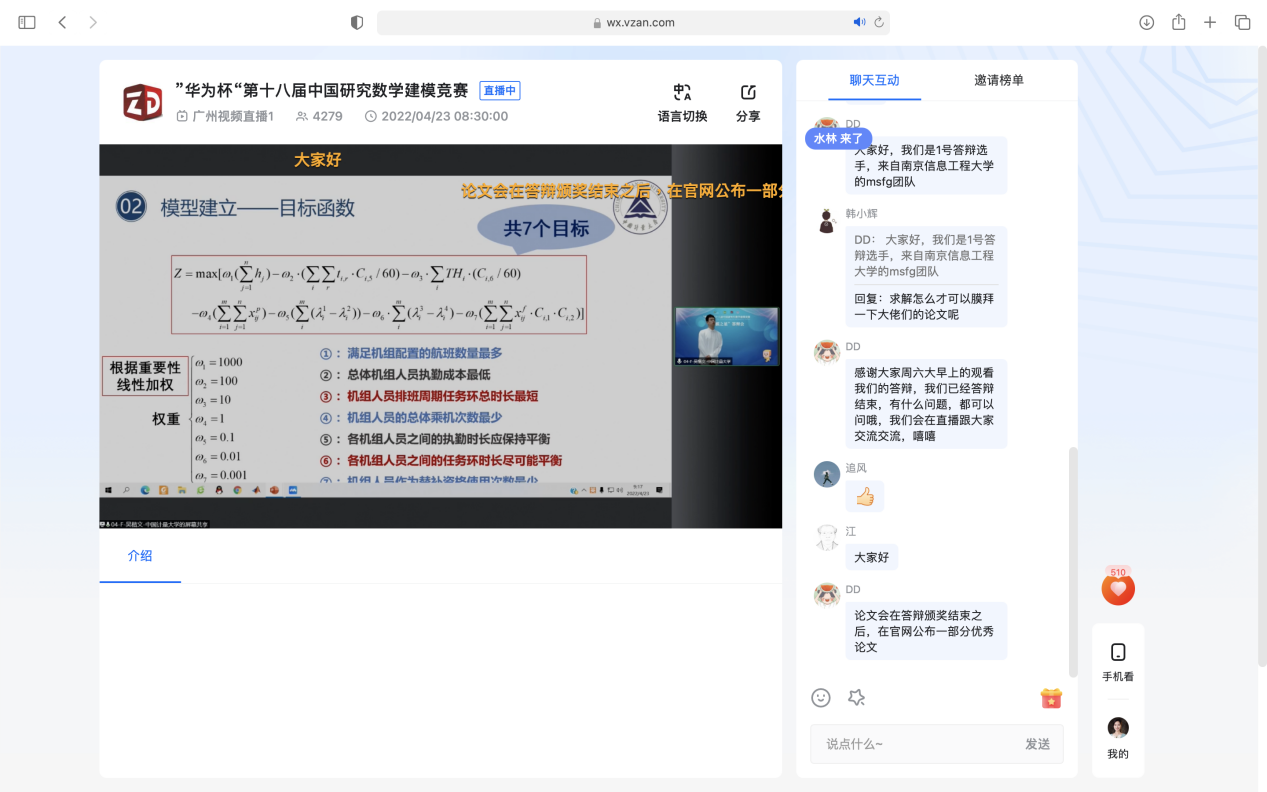Click the live video stream player
This screenshot has width=1267, height=792.
point(440,335)
